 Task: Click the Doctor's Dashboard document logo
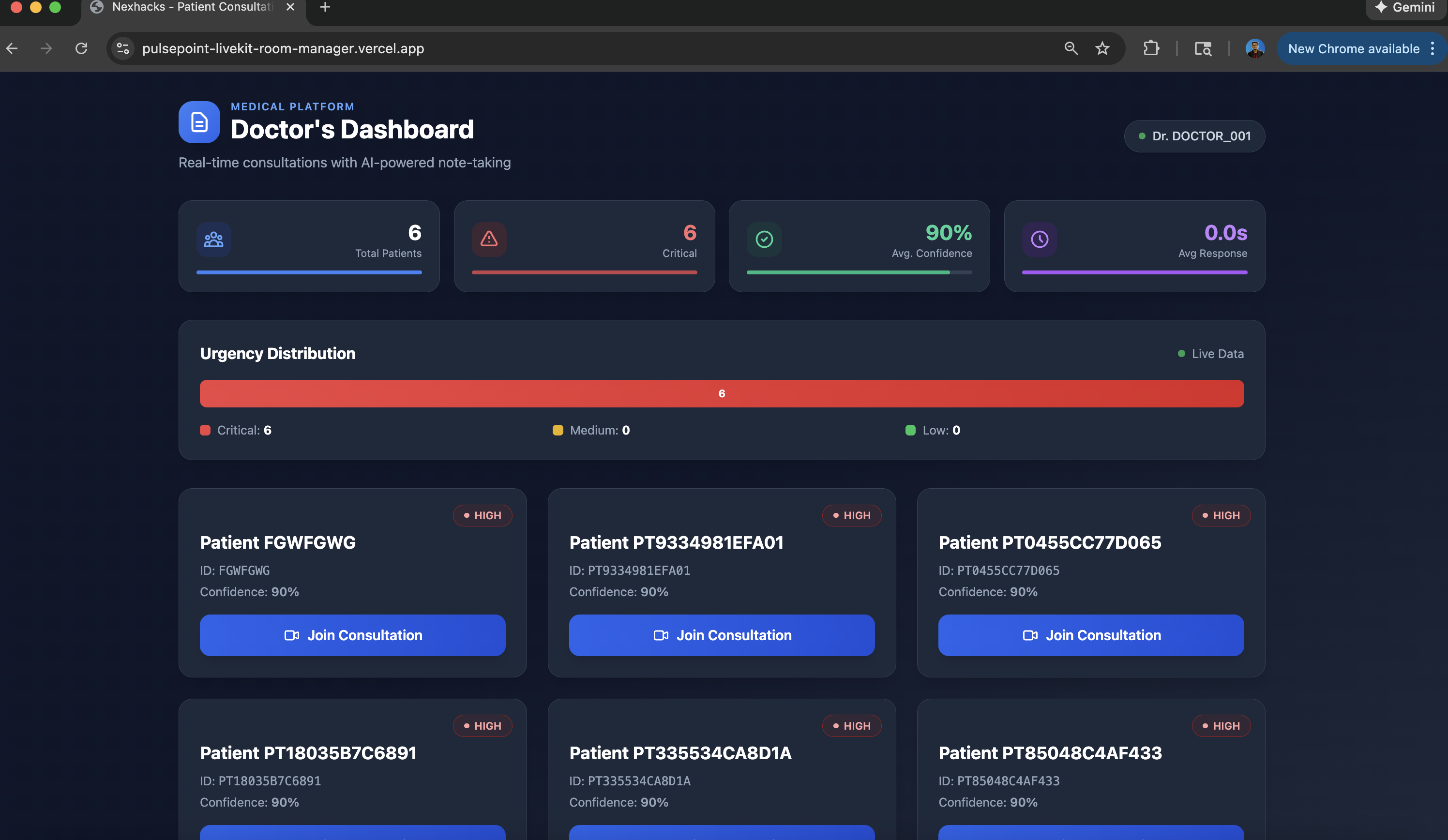click(x=199, y=122)
